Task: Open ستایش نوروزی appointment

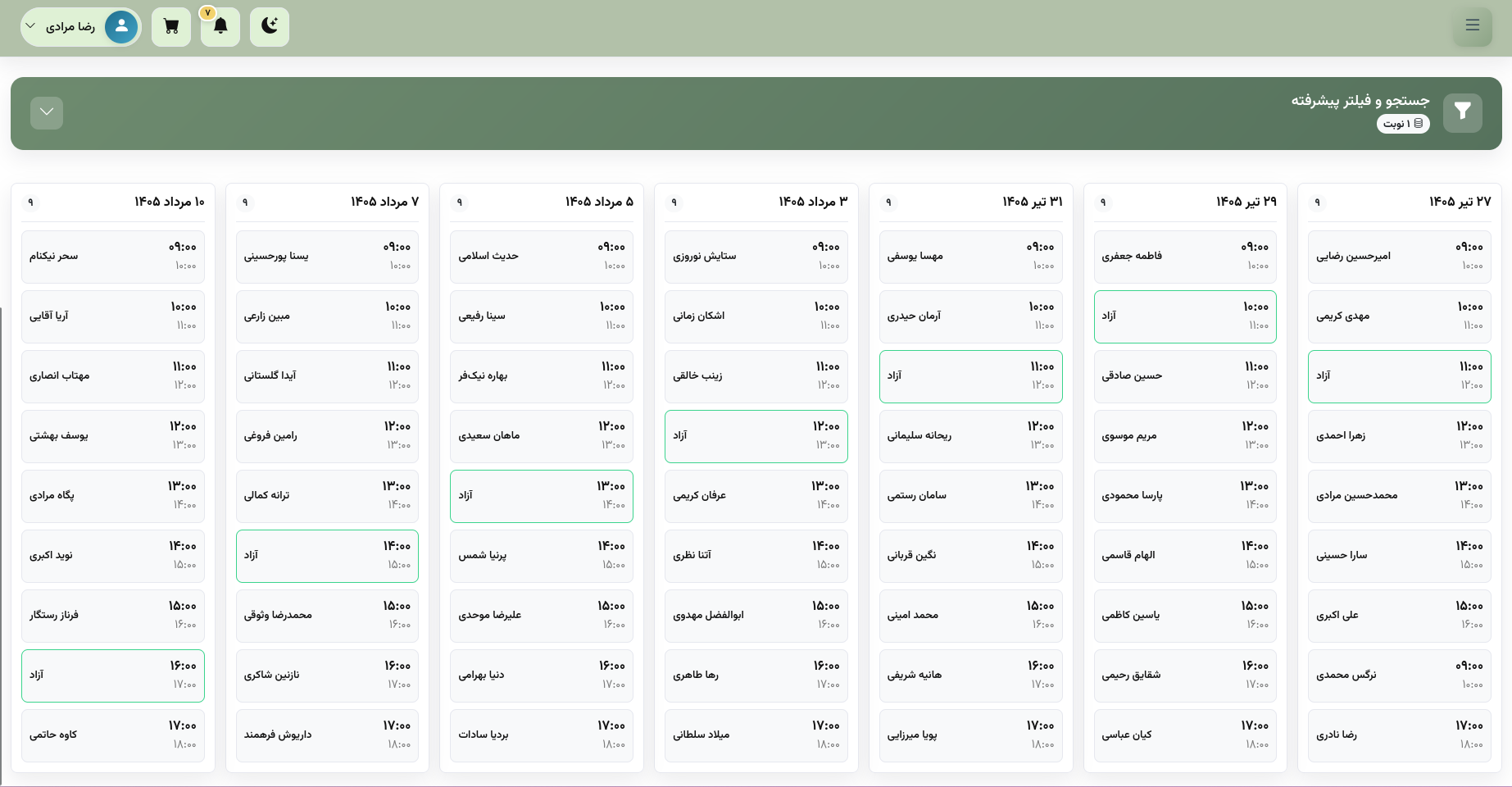Action: click(756, 257)
